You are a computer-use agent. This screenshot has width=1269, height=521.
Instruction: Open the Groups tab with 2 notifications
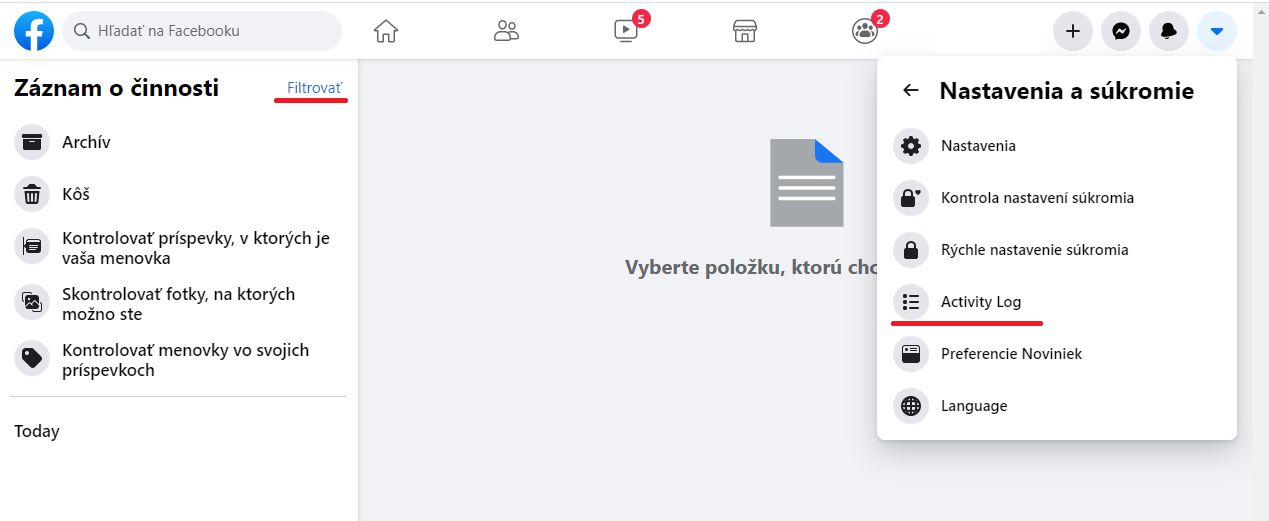(865, 31)
